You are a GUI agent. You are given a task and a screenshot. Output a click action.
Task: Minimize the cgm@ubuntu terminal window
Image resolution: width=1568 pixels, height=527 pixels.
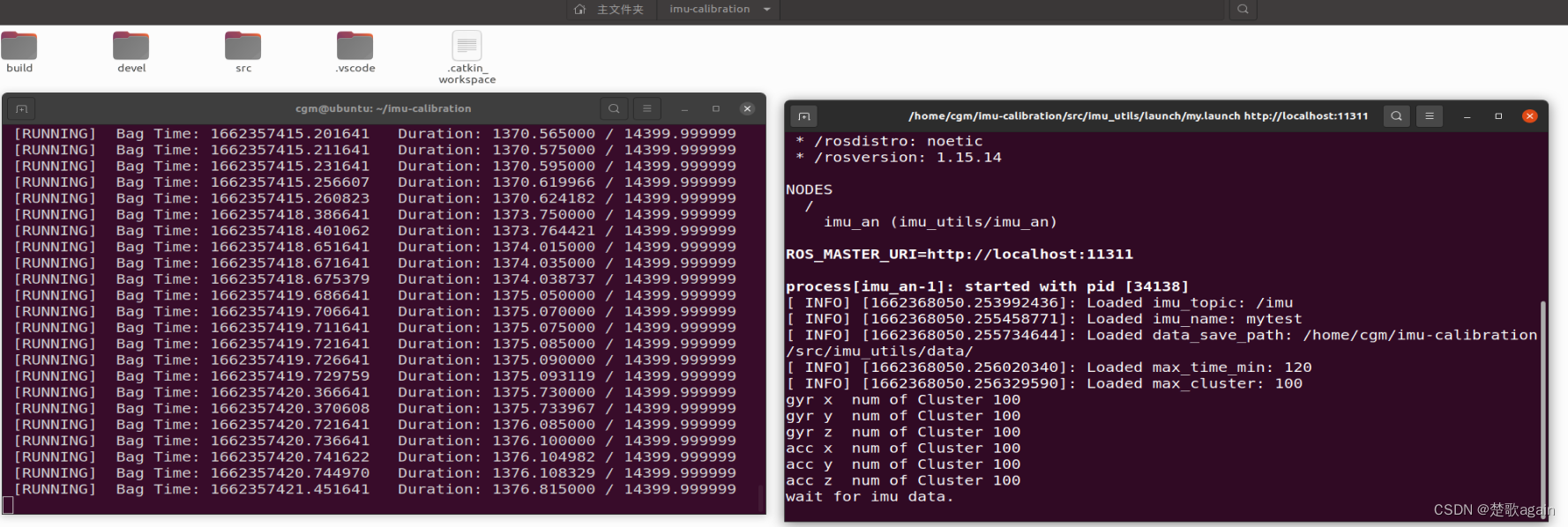pyautogui.click(x=684, y=108)
